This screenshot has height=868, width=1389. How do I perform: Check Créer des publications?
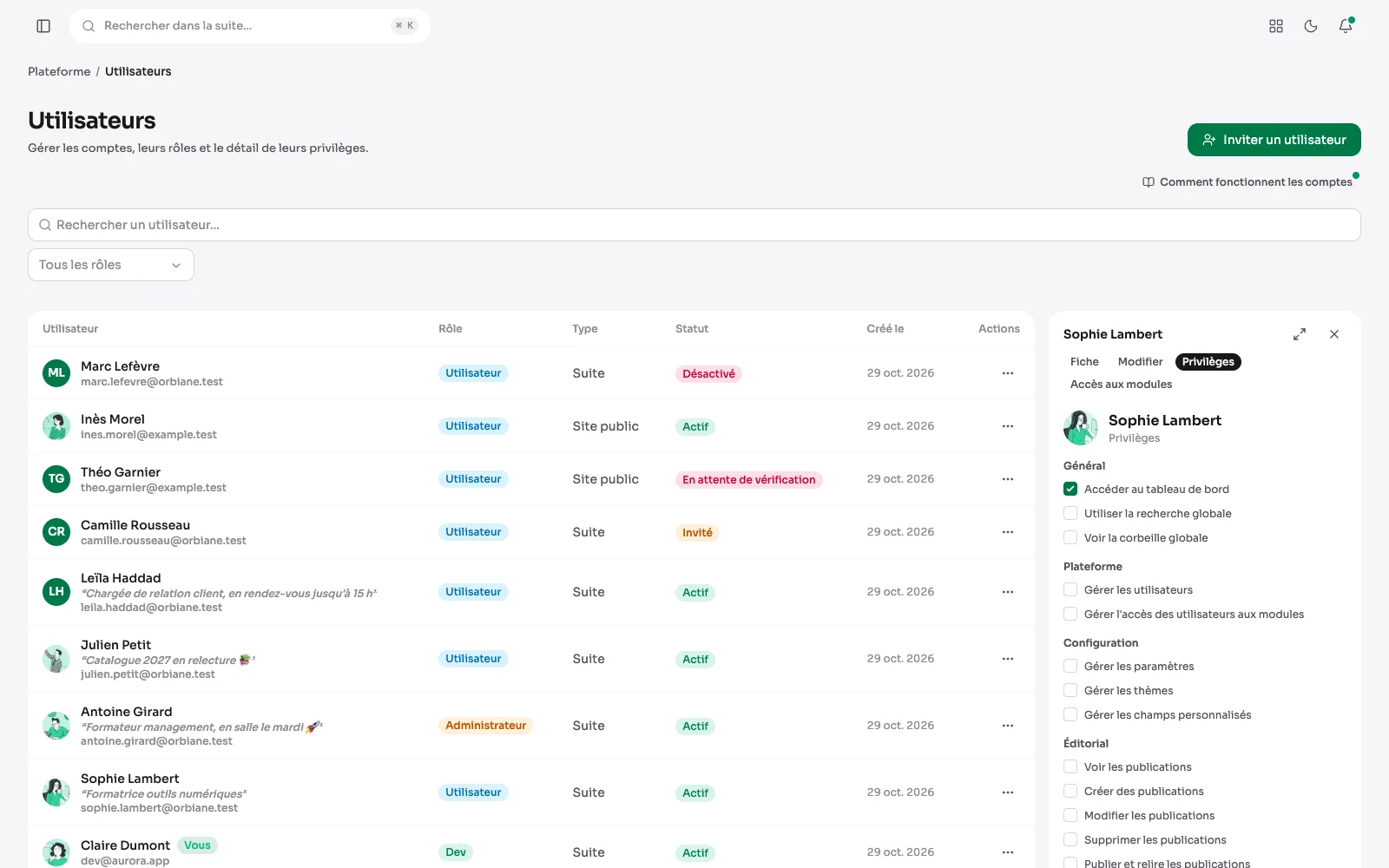(x=1070, y=791)
